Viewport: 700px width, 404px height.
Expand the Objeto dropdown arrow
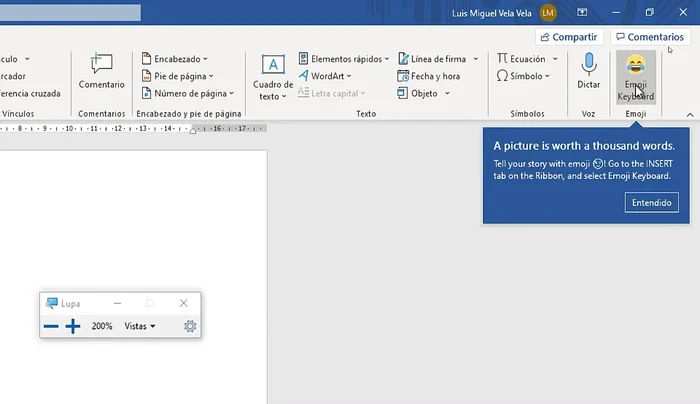click(x=447, y=93)
